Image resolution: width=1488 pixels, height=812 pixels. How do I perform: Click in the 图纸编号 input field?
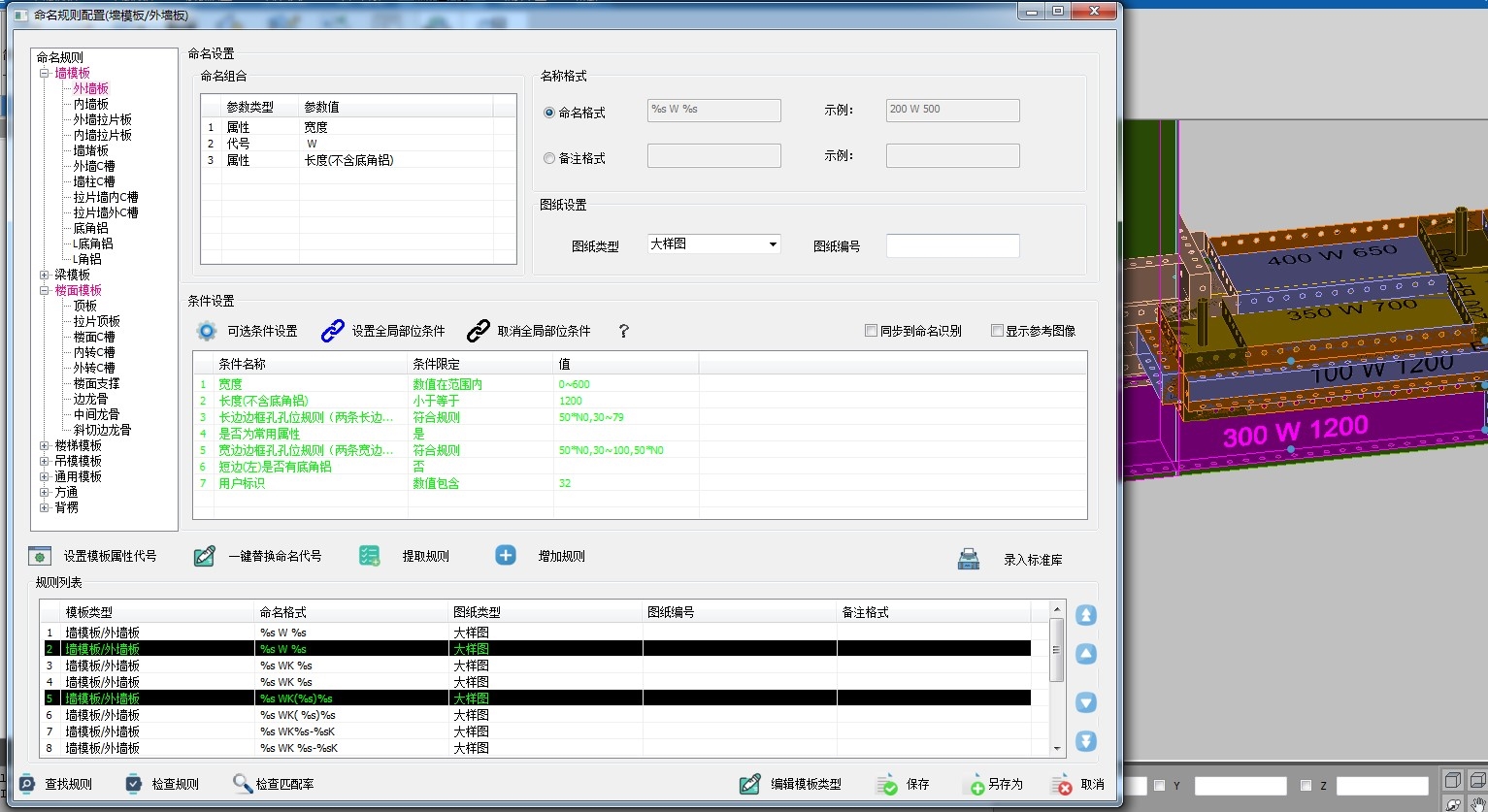(952, 246)
